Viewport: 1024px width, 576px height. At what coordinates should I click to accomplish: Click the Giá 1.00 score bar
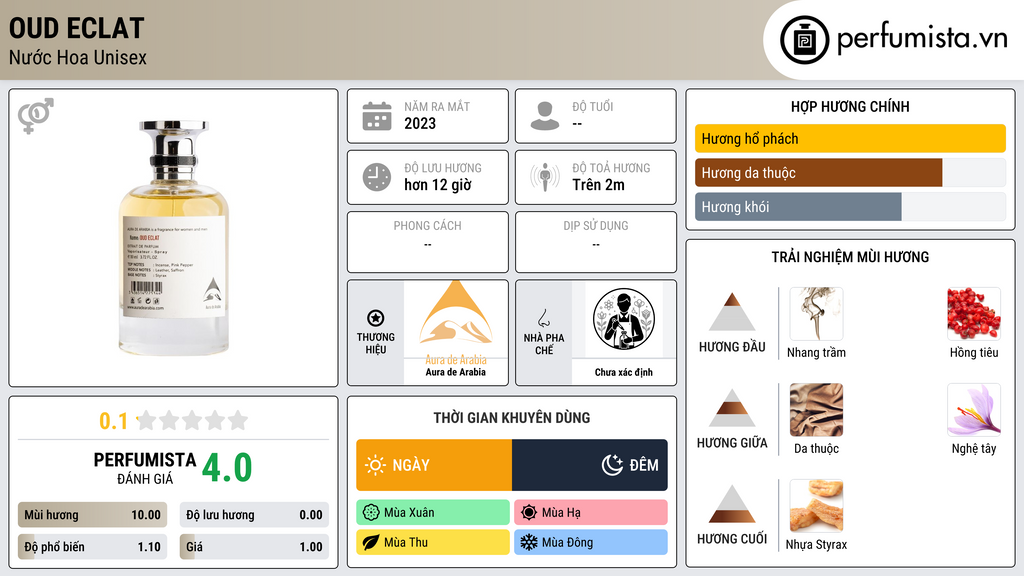254,547
